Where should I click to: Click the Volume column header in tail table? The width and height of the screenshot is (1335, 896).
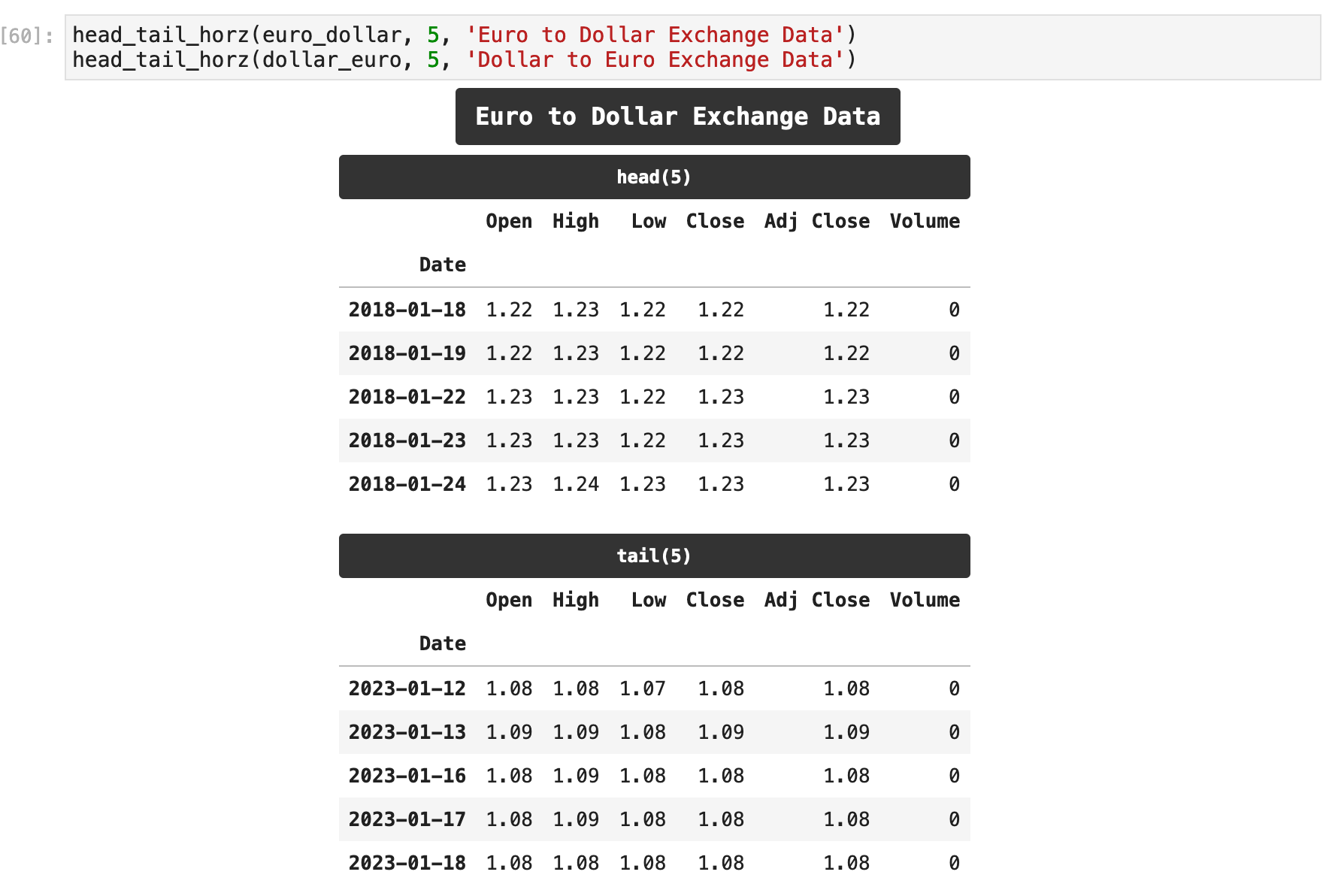click(925, 600)
